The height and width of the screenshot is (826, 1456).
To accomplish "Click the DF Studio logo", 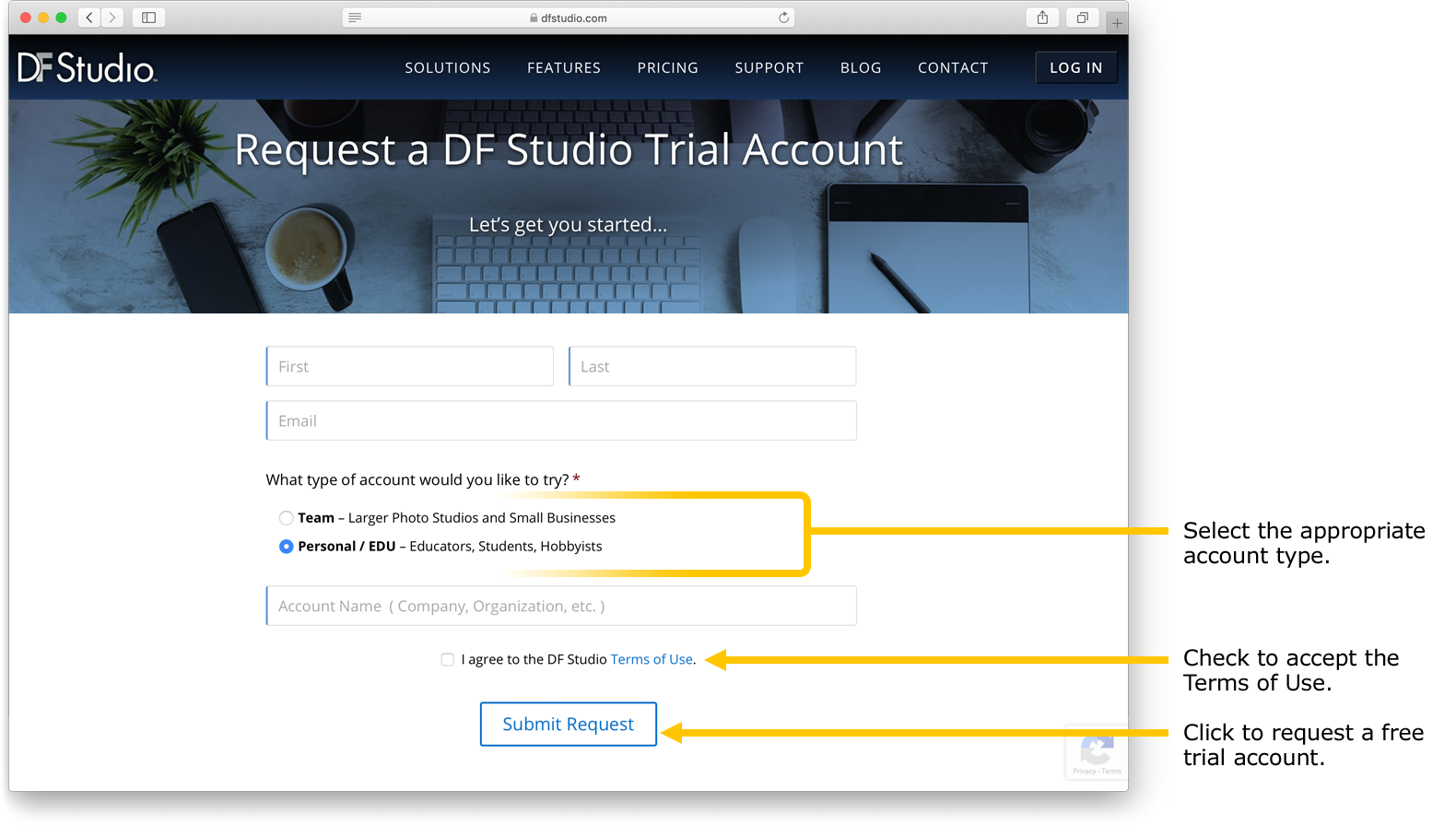I will coord(87,68).
